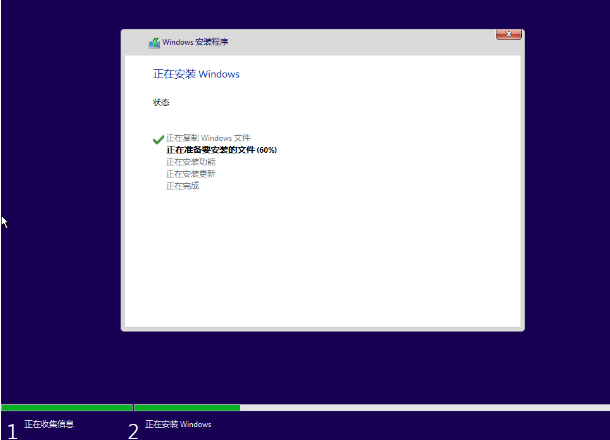This screenshot has height=440, width=610.
Task: Click the stage 2 installation progress bar
Action: click(x=372, y=408)
